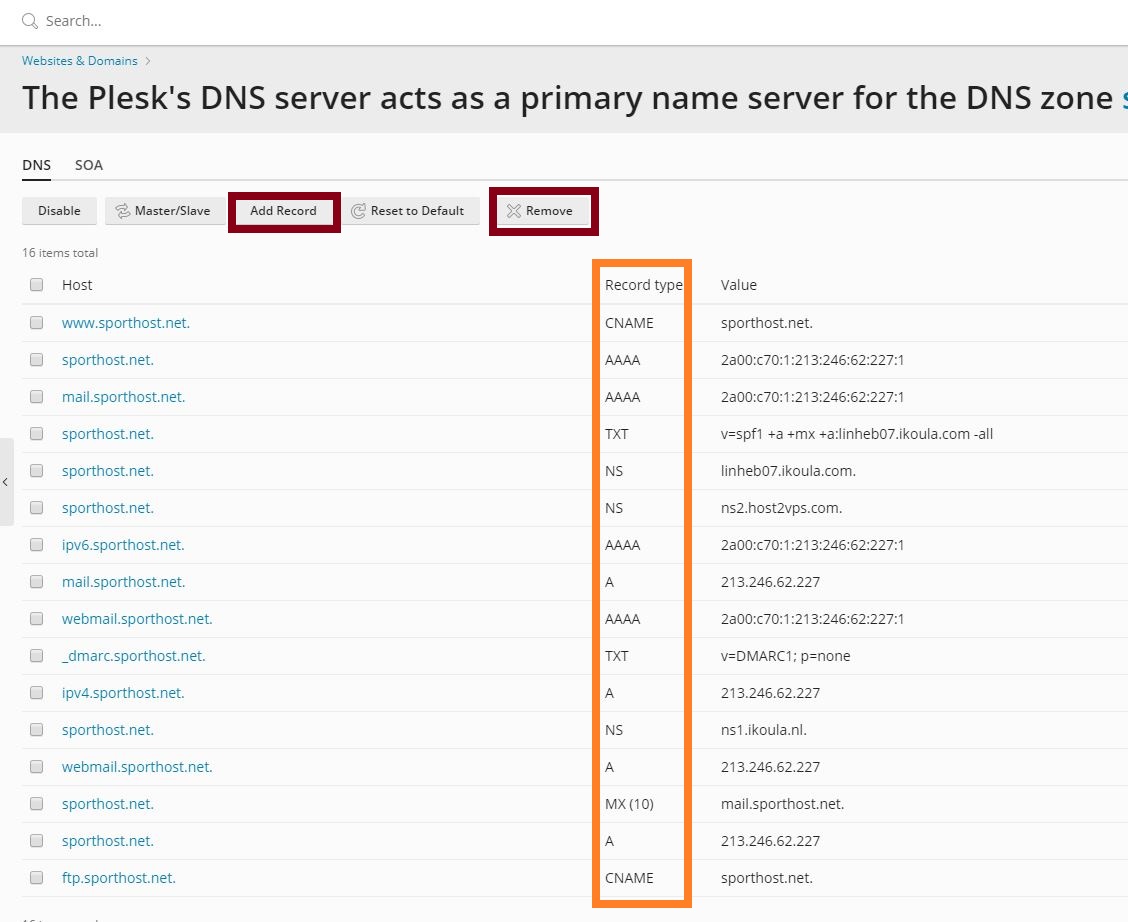Open sporthost.net. link for ns1.ikoula.nl.
The height and width of the screenshot is (922, 1128).
click(x=108, y=730)
